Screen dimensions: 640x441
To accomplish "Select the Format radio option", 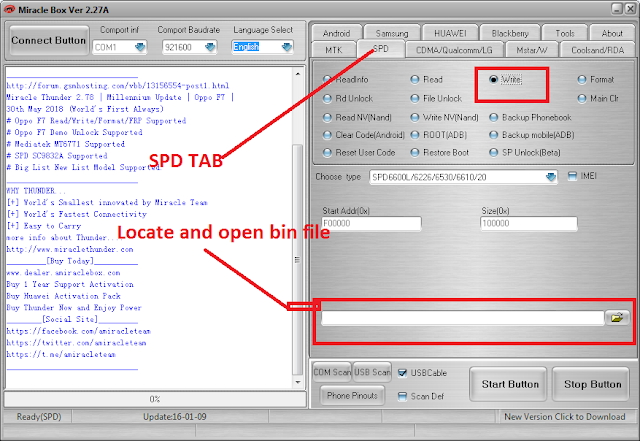I will (582, 79).
